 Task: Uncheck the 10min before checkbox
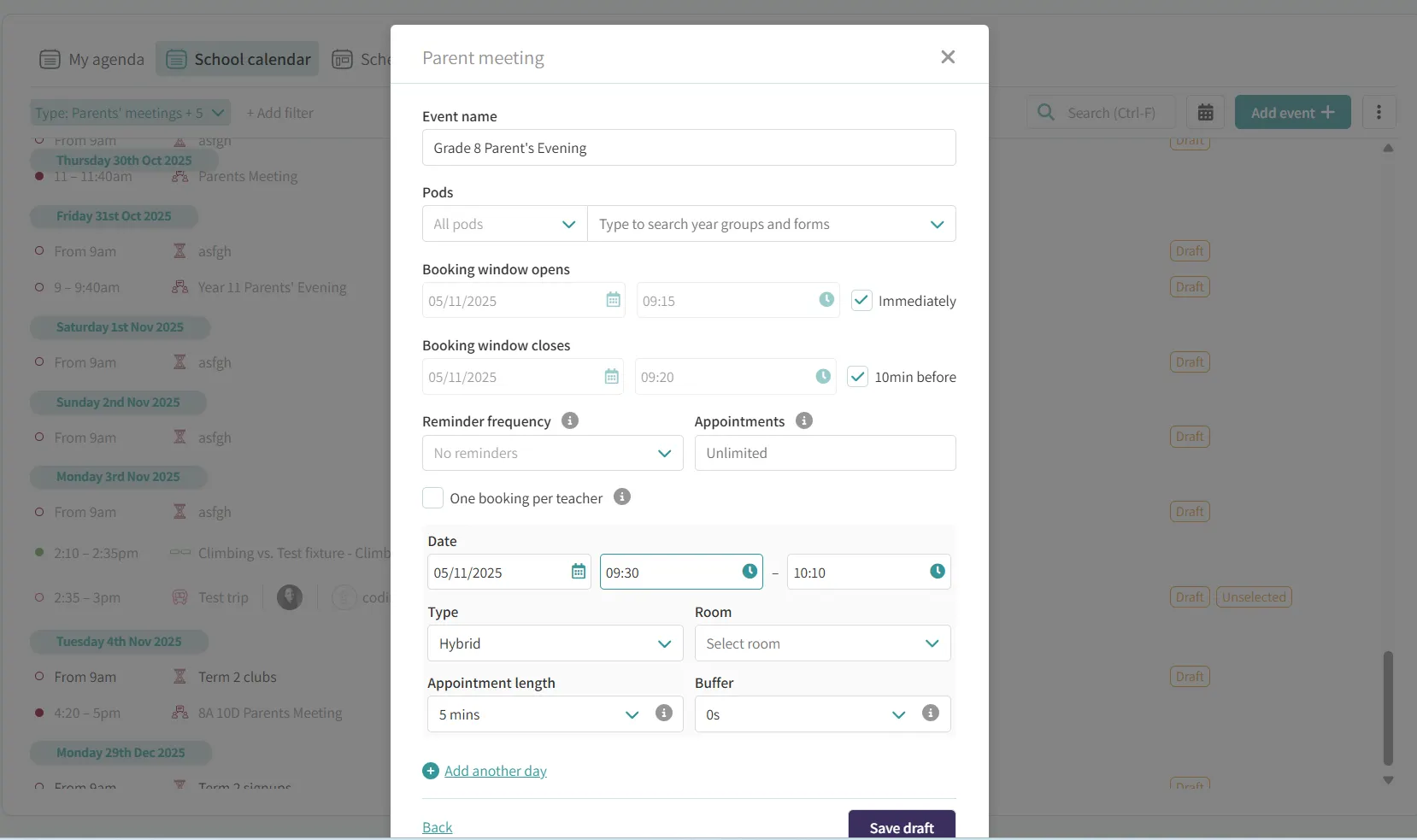pos(857,377)
